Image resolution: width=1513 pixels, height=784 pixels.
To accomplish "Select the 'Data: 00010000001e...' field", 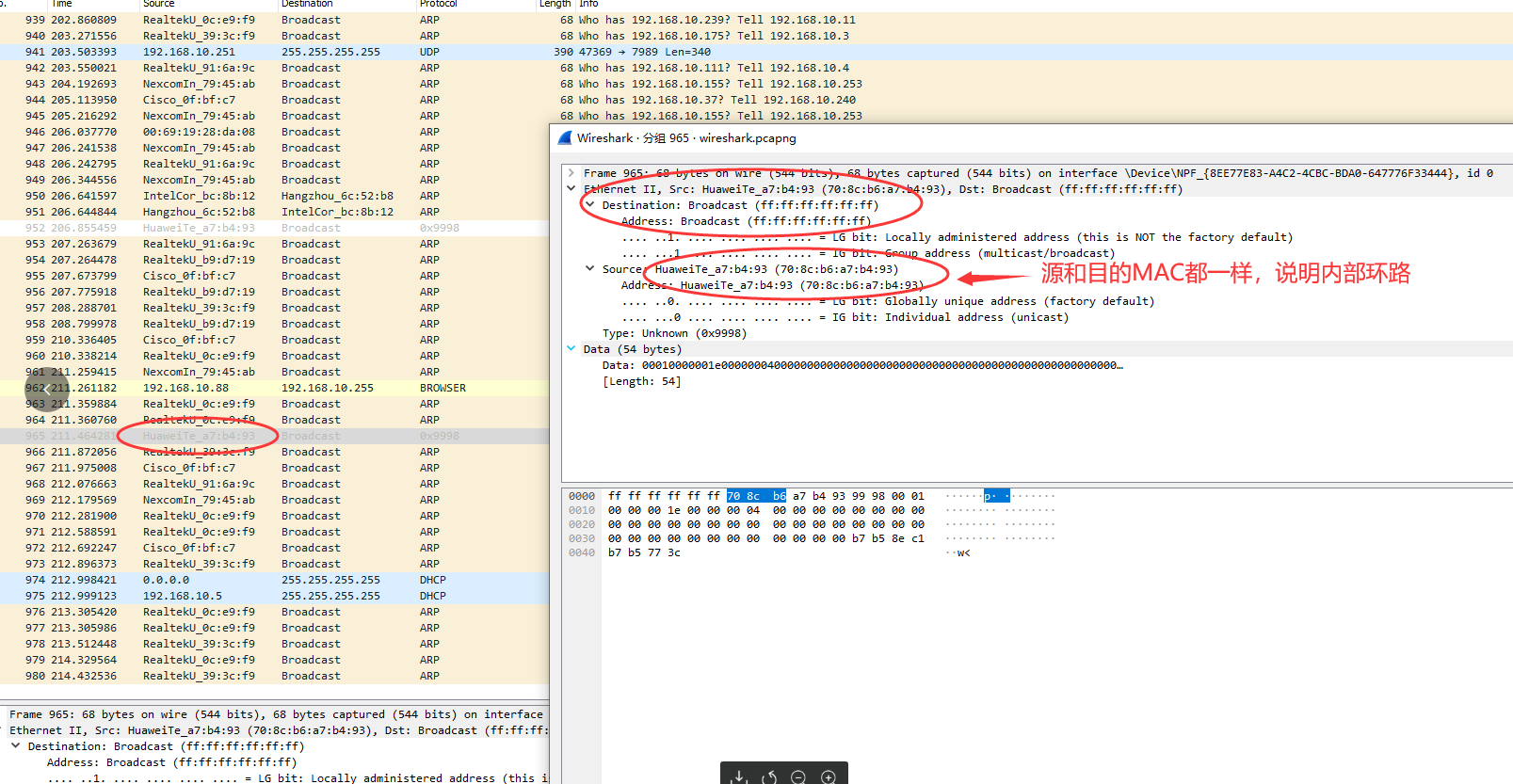I will (862, 365).
